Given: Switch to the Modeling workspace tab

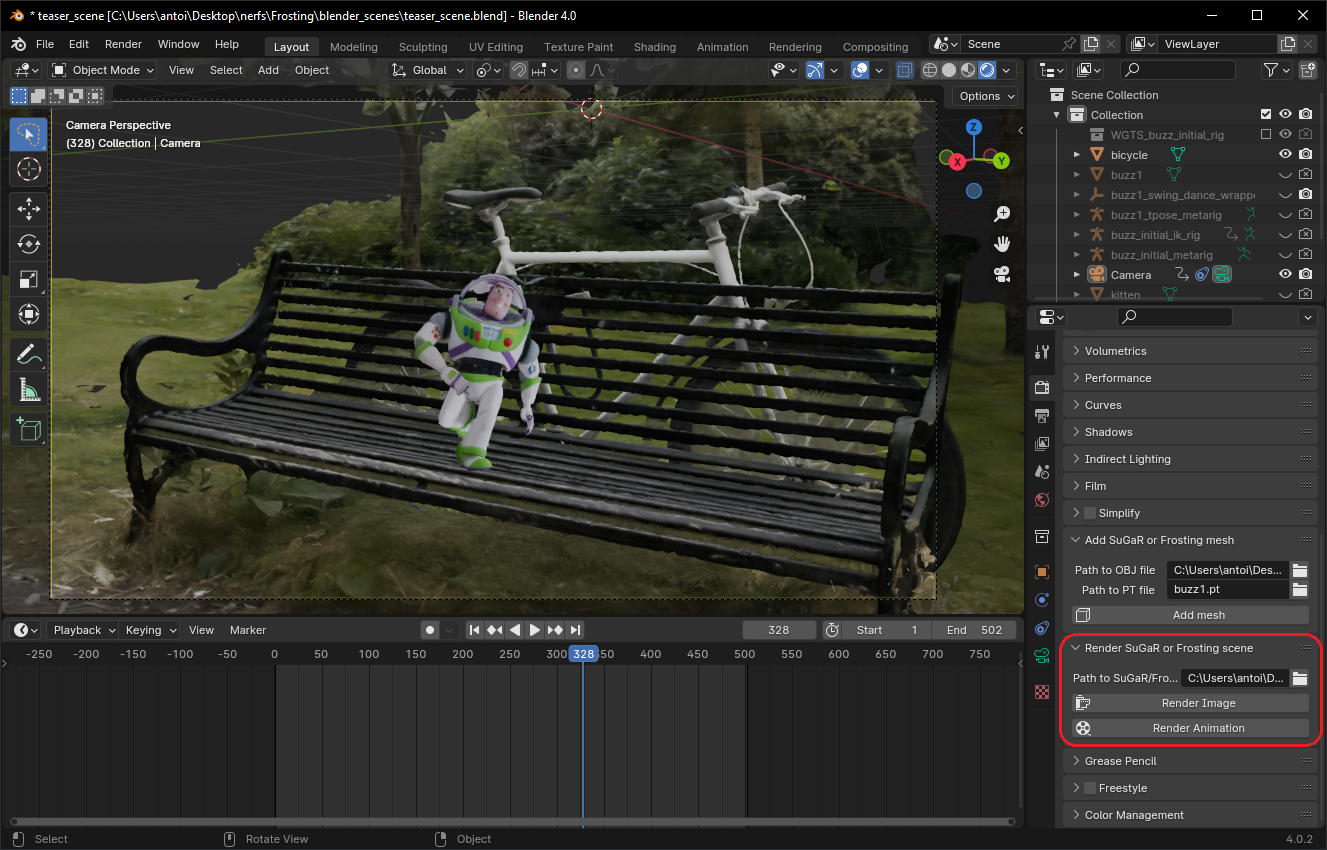Looking at the screenshot, I should coord(354,47).
